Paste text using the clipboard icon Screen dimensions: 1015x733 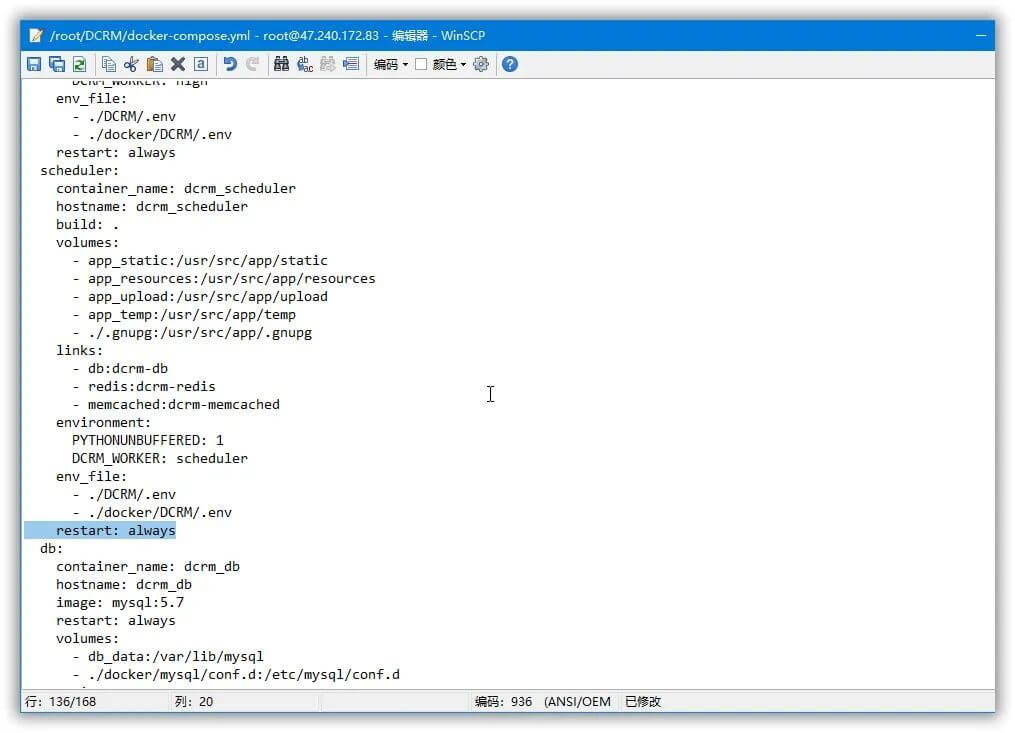(154, 64)
